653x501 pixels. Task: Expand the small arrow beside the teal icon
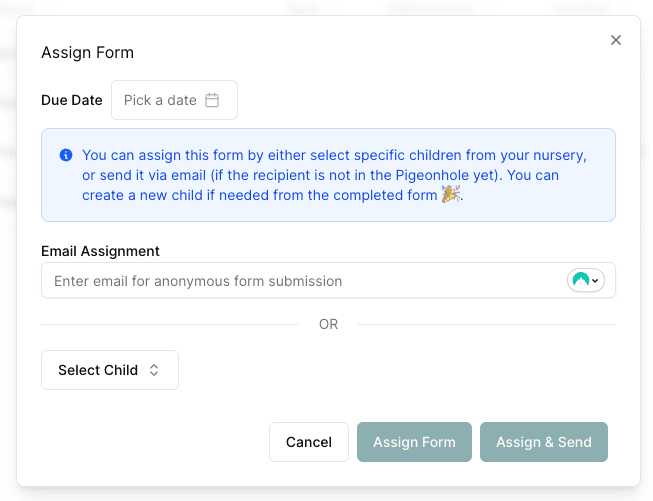[597, 281]
